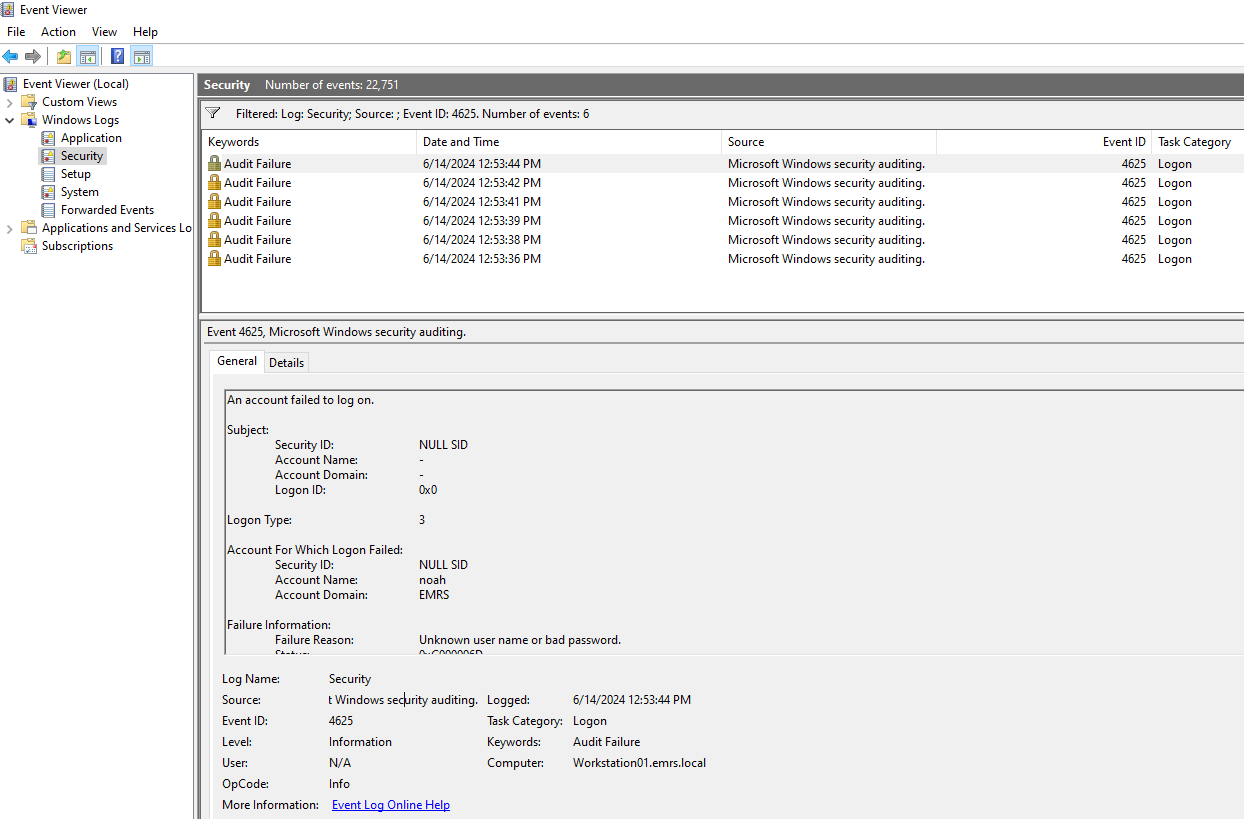Open the Forwarded Events log
Image resolution: width=1244 pixels, height=819 pixels.
coord(107,210)
